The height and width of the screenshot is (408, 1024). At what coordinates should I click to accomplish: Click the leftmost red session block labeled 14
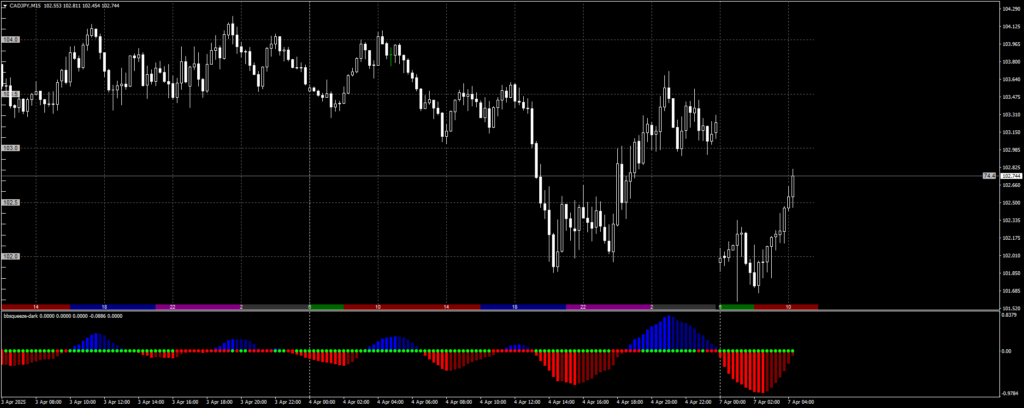pos(36,306)
